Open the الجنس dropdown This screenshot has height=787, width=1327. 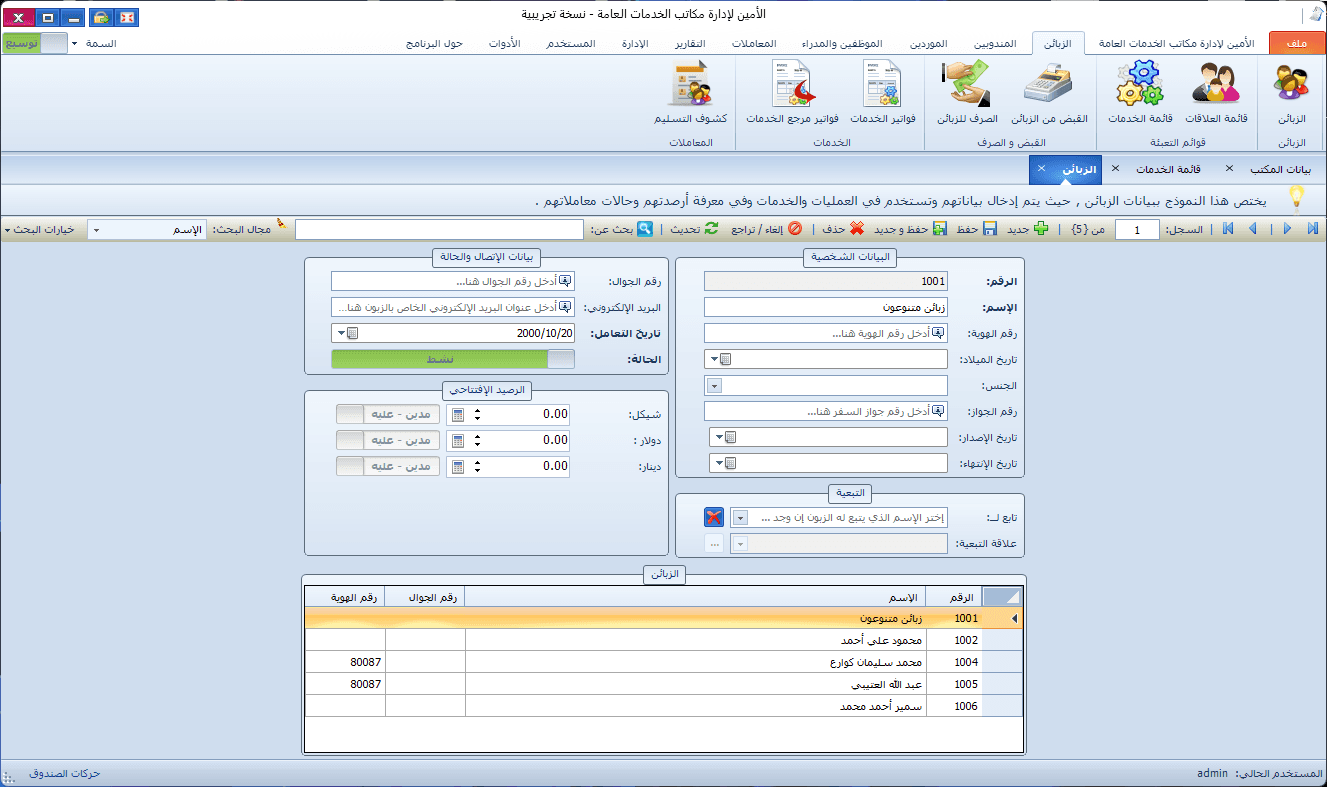[x=714, y=385]
